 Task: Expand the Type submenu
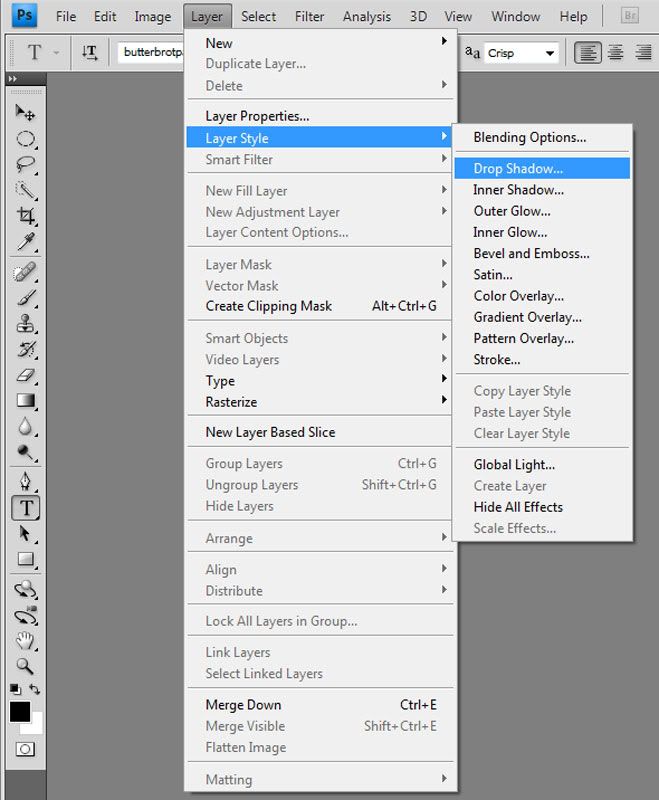point(319,381)
